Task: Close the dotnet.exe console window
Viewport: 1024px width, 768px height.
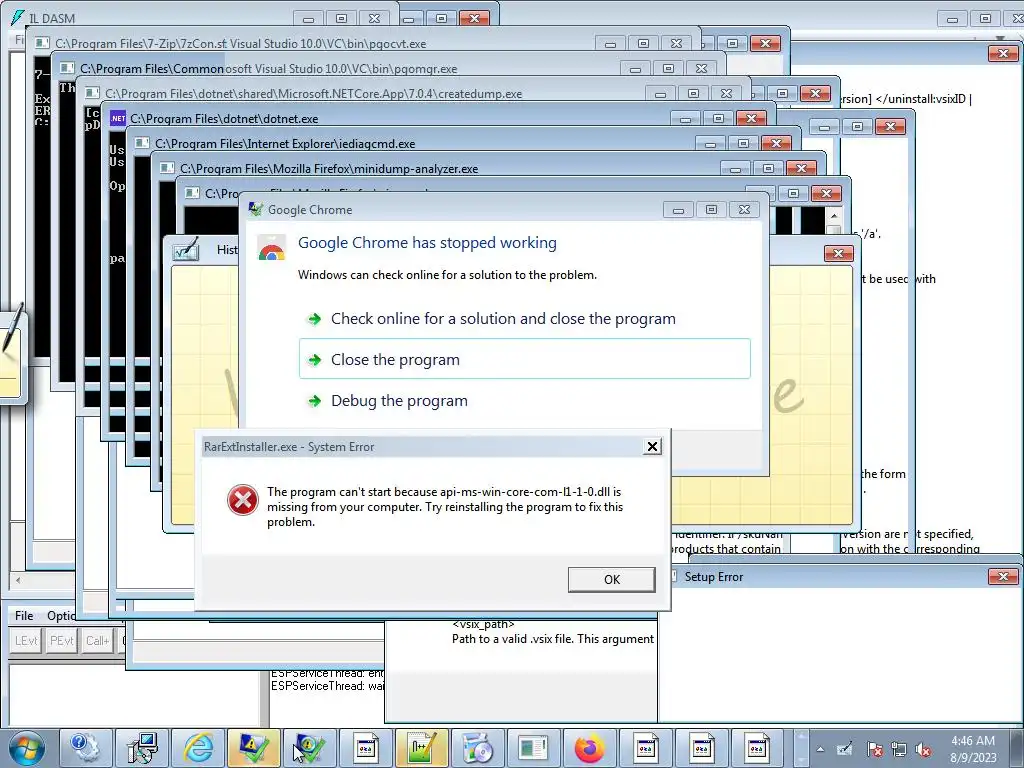Action: pos(751,118)
